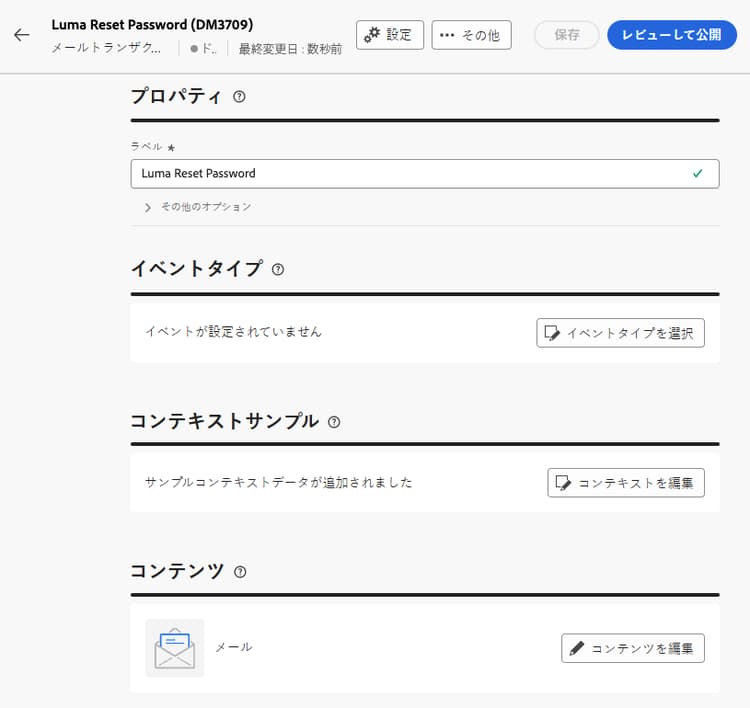Click コンテキストを編集 button

click(626, 483)
